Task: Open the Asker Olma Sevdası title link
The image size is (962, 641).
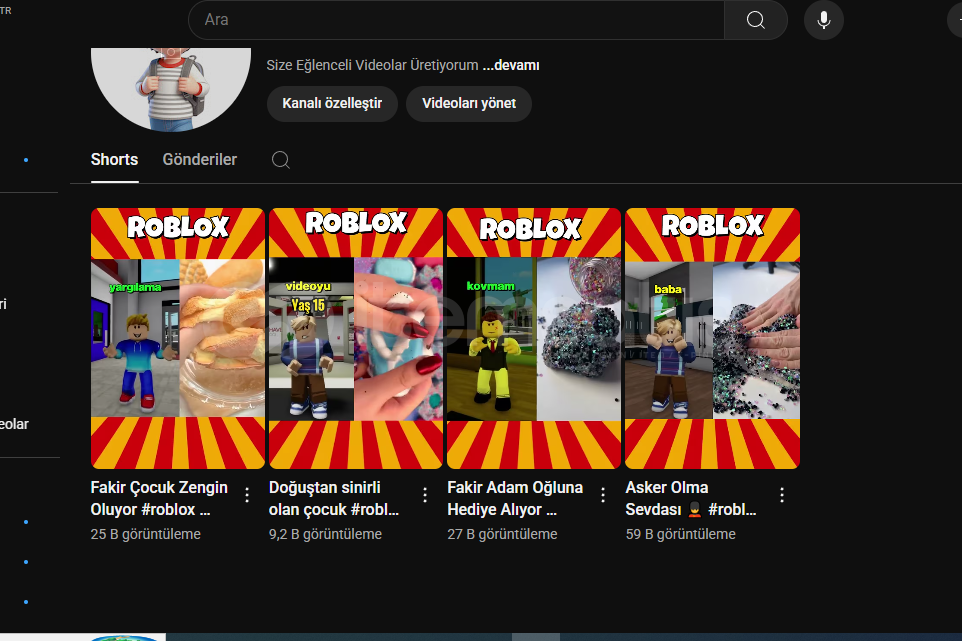Action: [x=691, y=499]
